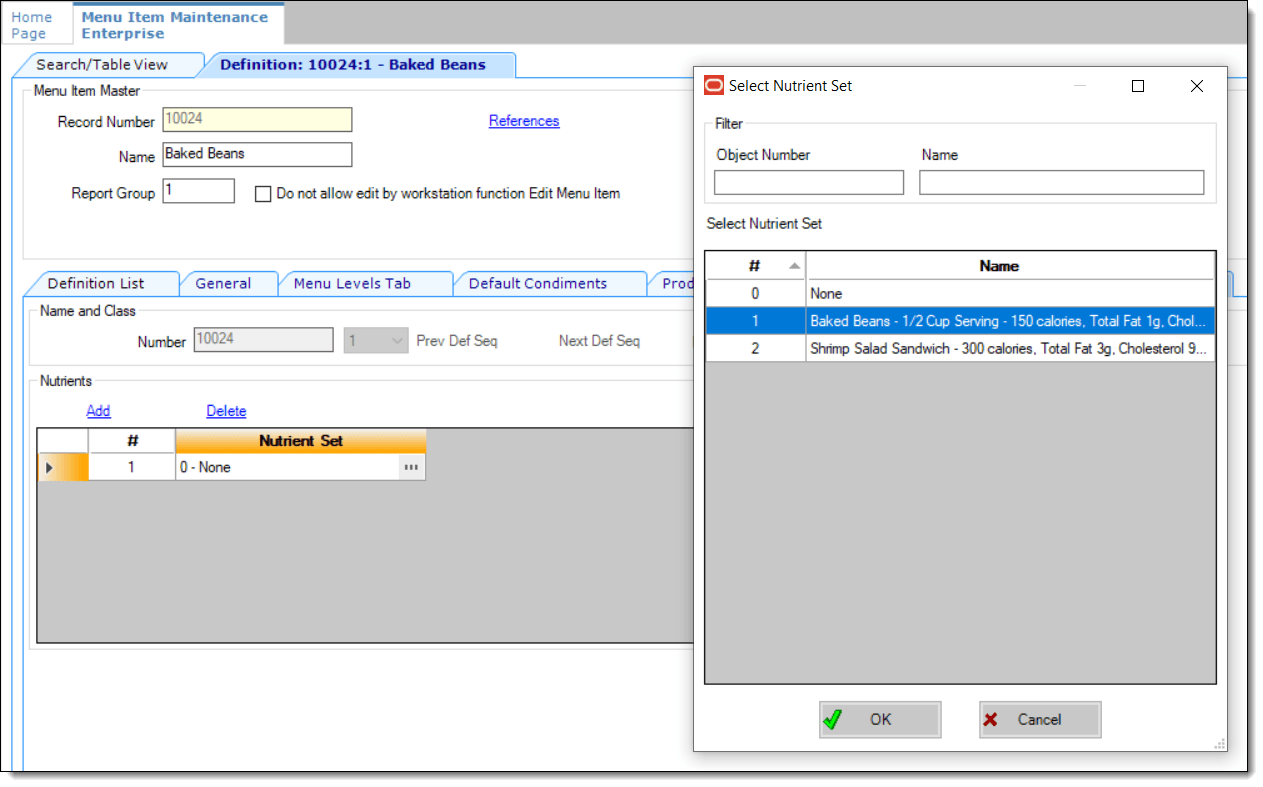Select the Shrimp Salad Sandwich nutrient set row

[1008, 348]
